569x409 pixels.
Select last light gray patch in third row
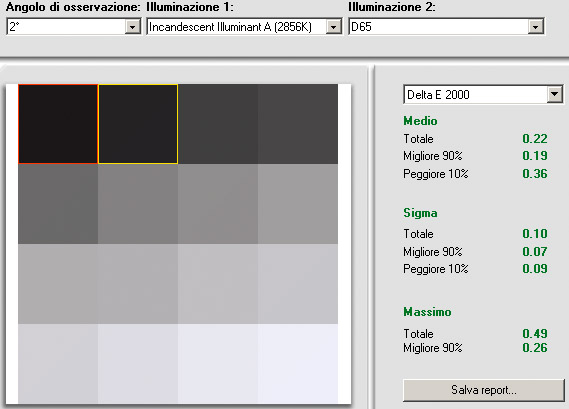click(298, 284)
